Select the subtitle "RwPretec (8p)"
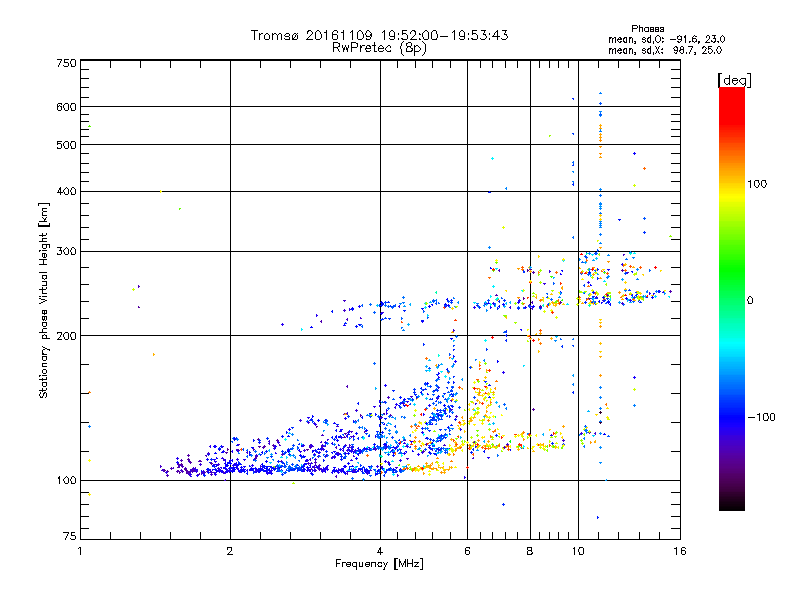This screenshot has height=600, width=800. point(379,48)
